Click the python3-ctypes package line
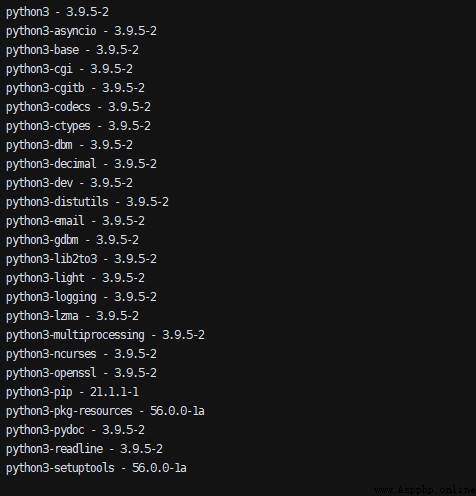 pos(78,127)
